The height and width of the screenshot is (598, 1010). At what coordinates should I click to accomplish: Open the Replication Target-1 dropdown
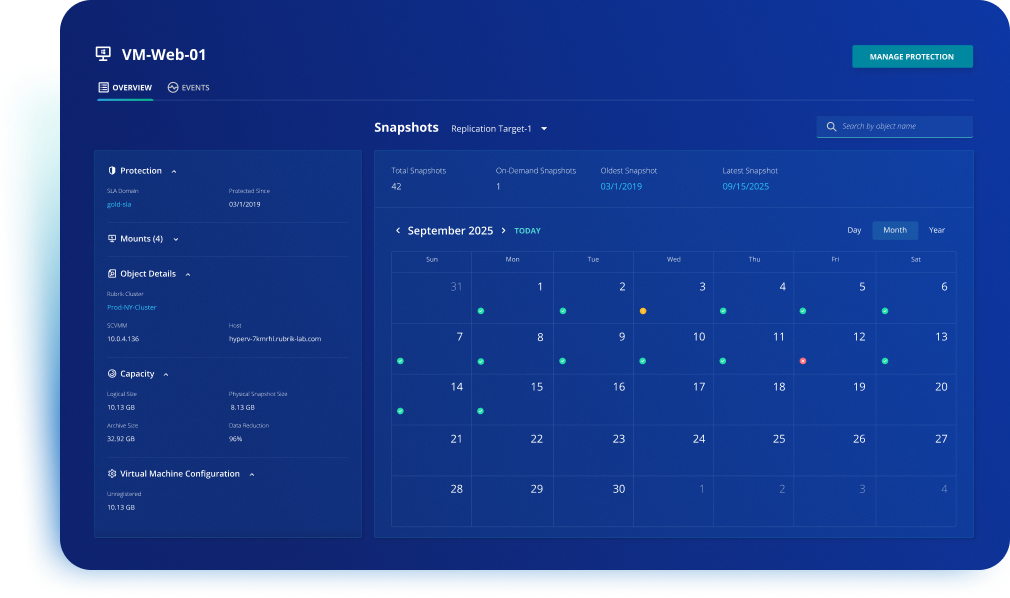click(543, 128)
